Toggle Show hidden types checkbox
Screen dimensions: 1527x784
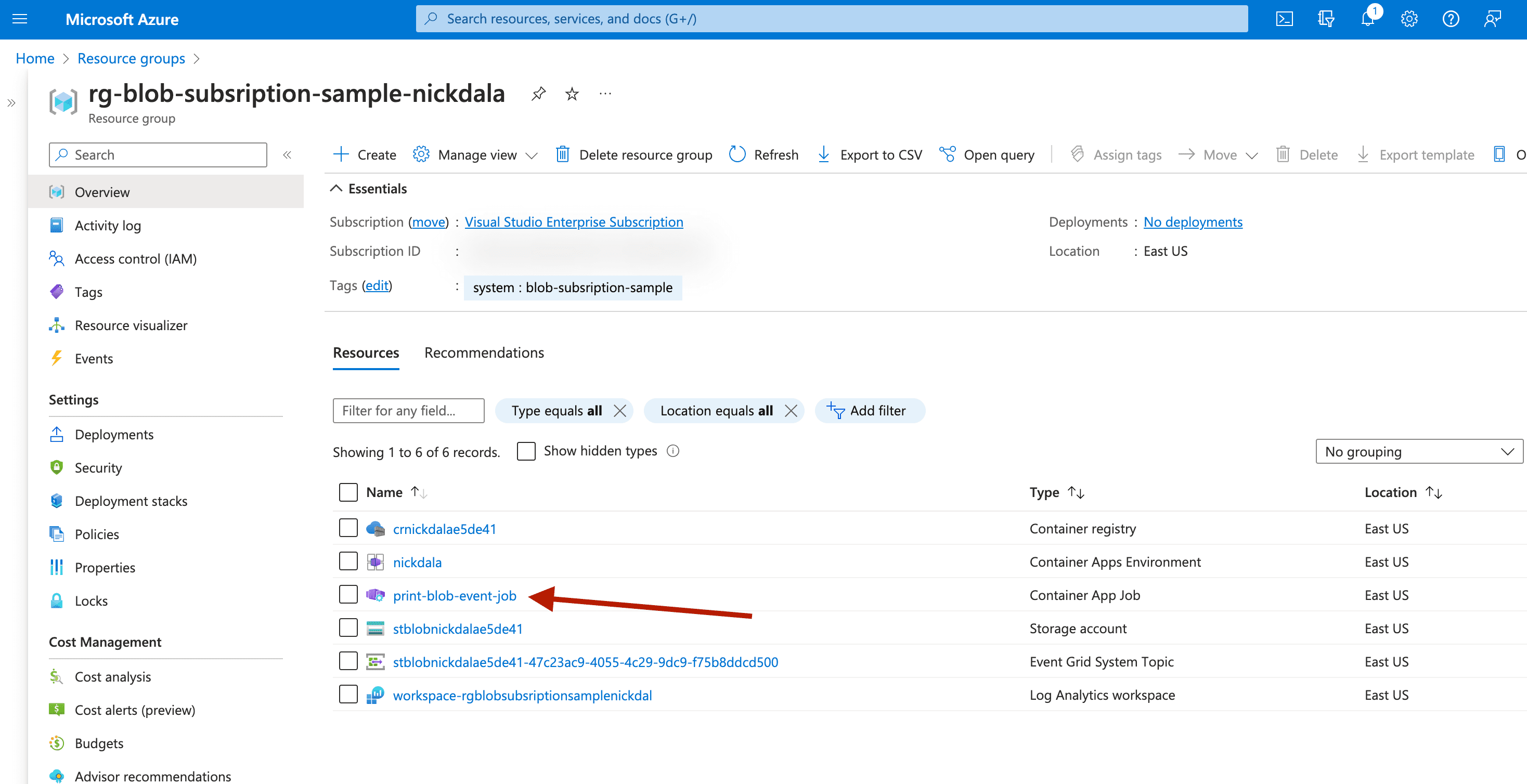pyautogui.click(x=526, y=451)
